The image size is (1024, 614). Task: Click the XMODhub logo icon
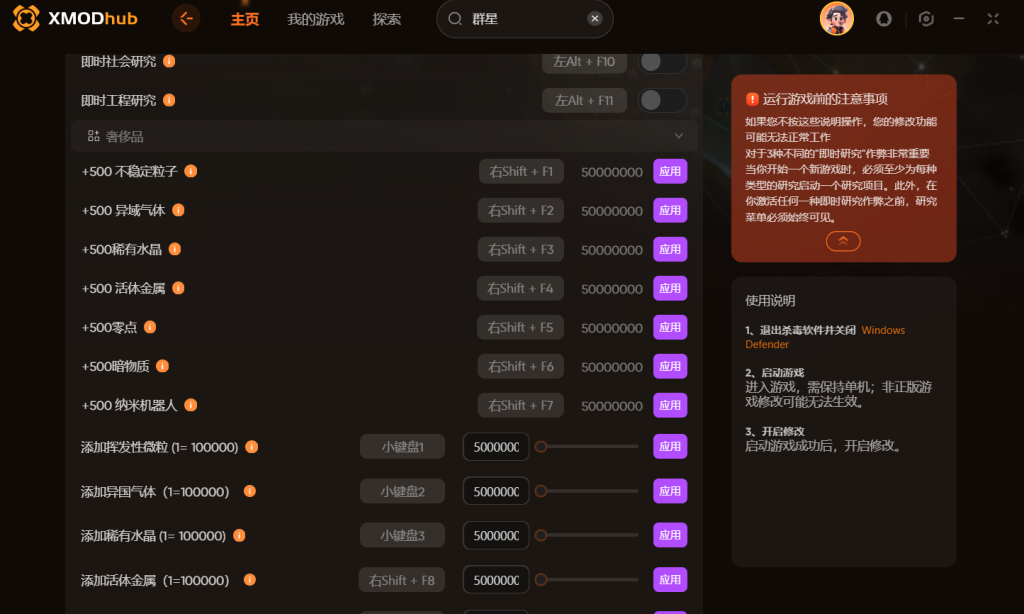click(x=26, y=18)
